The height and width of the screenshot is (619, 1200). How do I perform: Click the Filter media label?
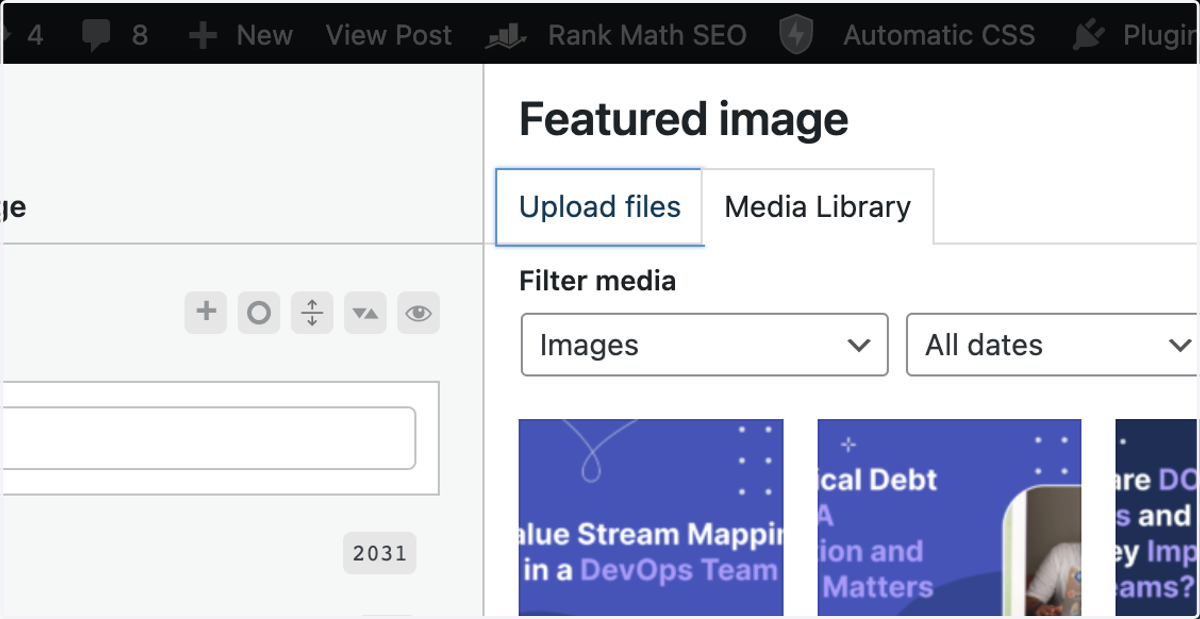[598, 281]
